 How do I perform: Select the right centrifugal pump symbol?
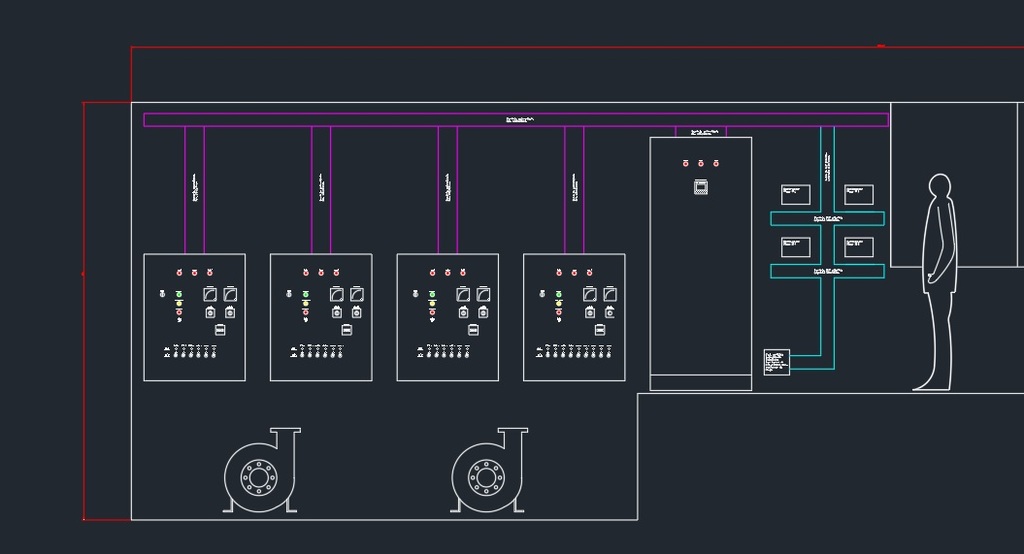click(x=486, y=476)
